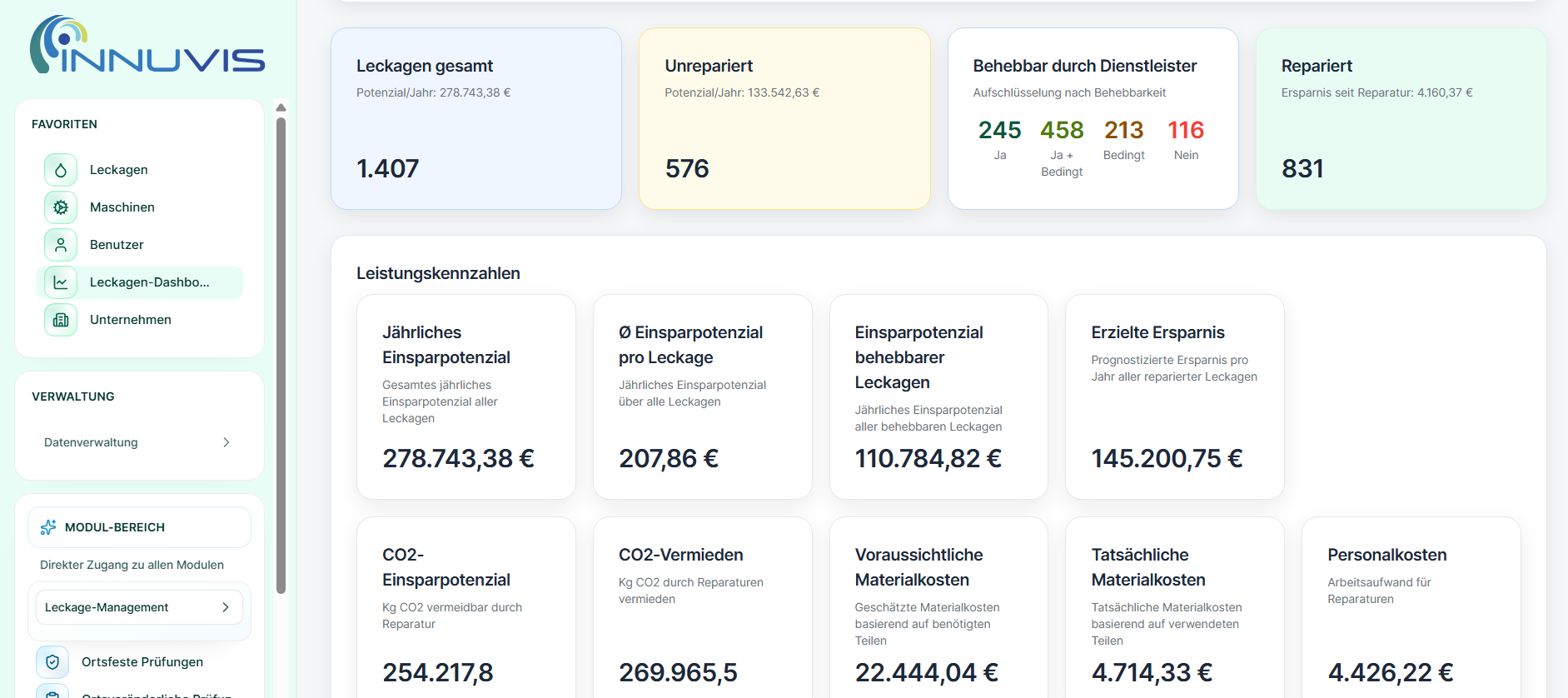1568x698 pixels.
Task: Click Jährliches Einsparpotenzial card
Action: (x=466, y=396)
